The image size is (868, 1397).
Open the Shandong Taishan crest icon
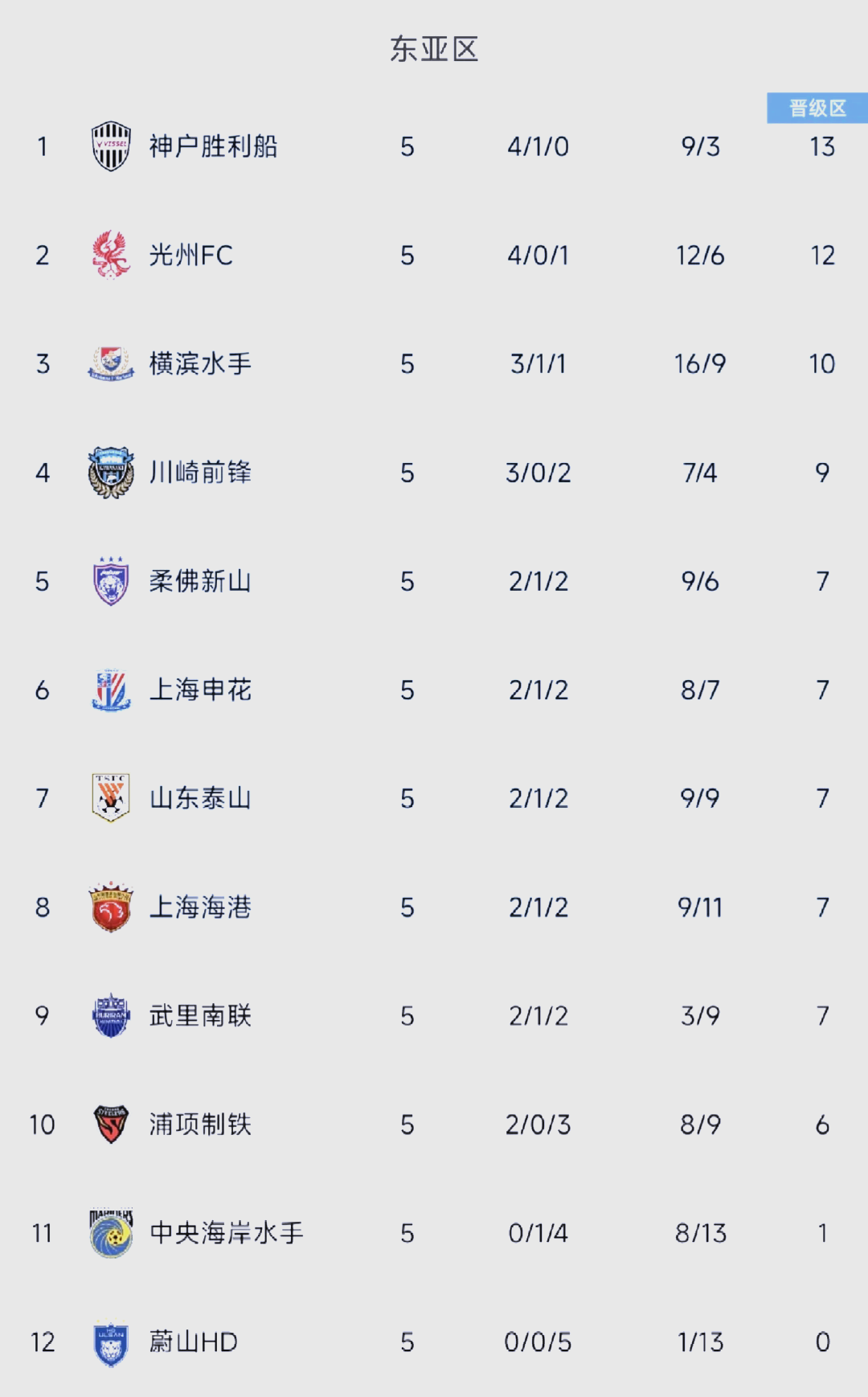tap(111, 798)
